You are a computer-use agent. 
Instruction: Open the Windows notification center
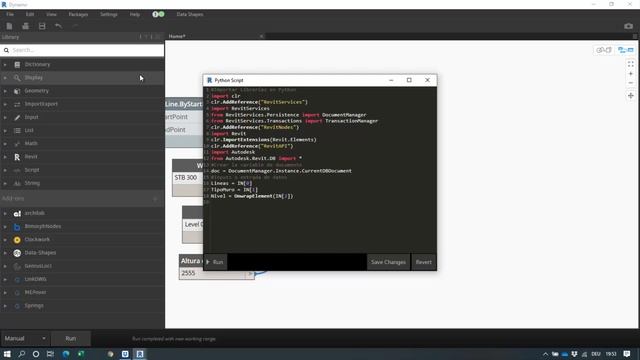tap(627, 354)
